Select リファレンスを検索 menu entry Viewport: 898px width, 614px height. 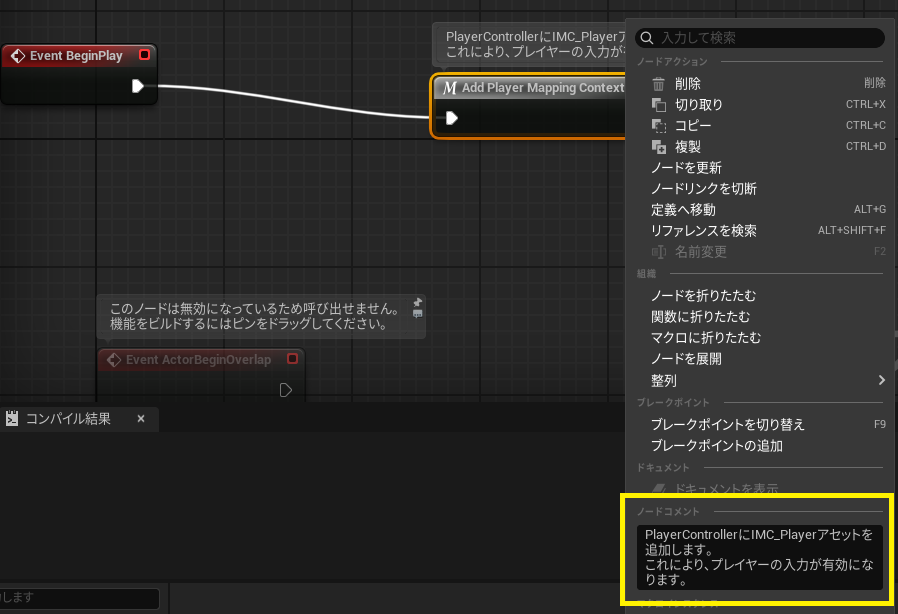[762, 231]
